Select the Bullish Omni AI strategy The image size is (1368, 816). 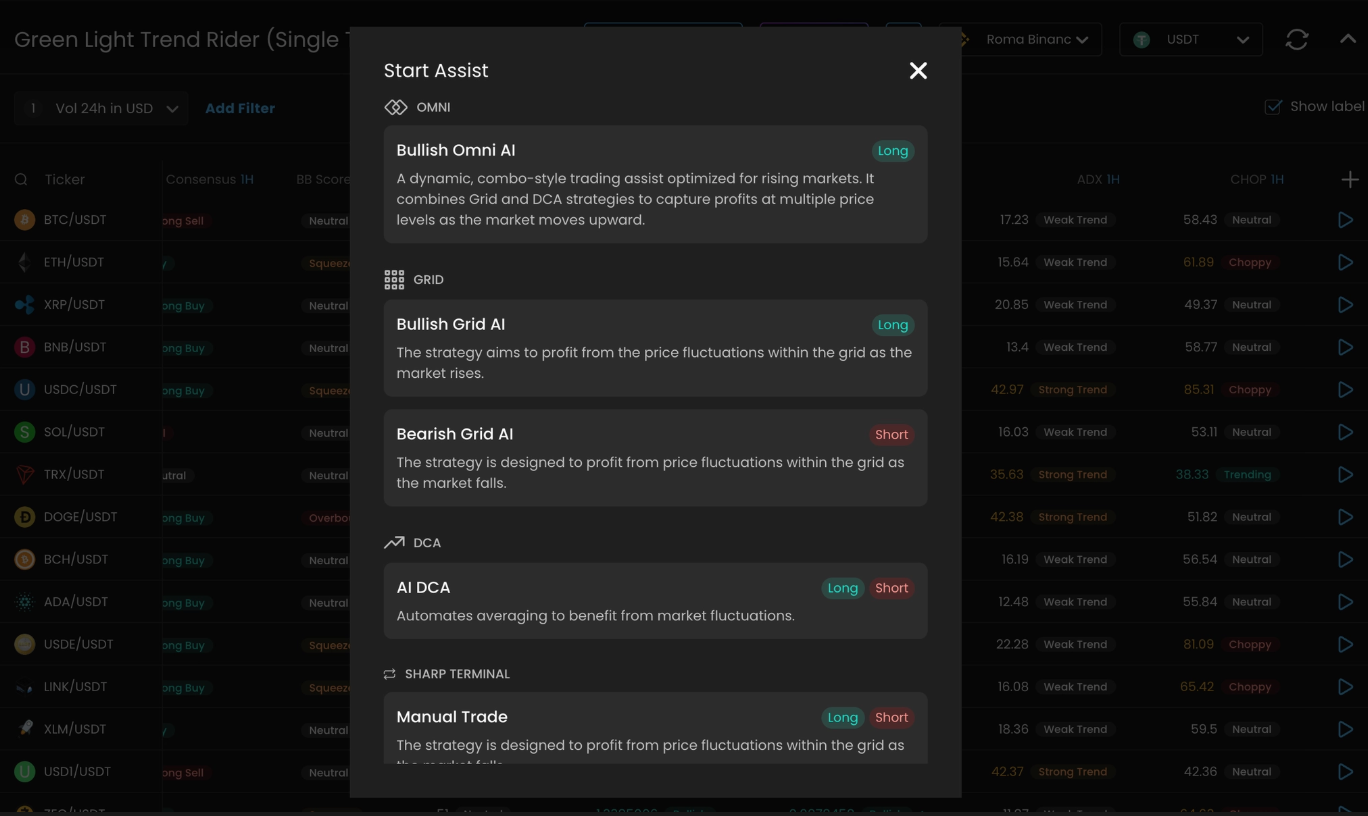point(655,184)
